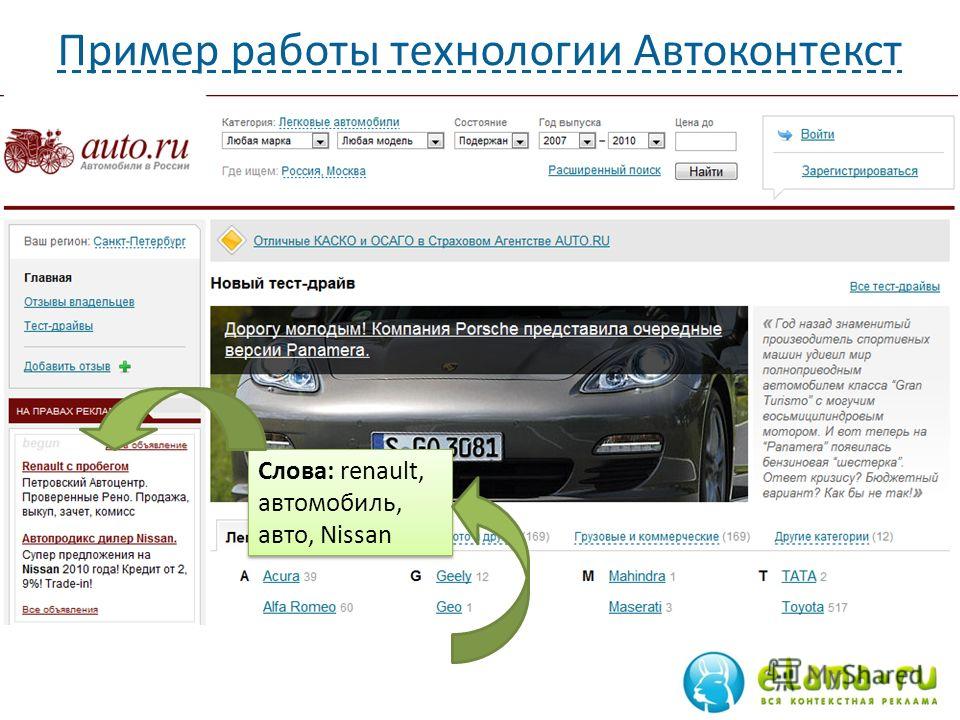Open the Автопродикс дилер Nissan ad
This screenshot has width=960, height=720.
click(99, 538)
